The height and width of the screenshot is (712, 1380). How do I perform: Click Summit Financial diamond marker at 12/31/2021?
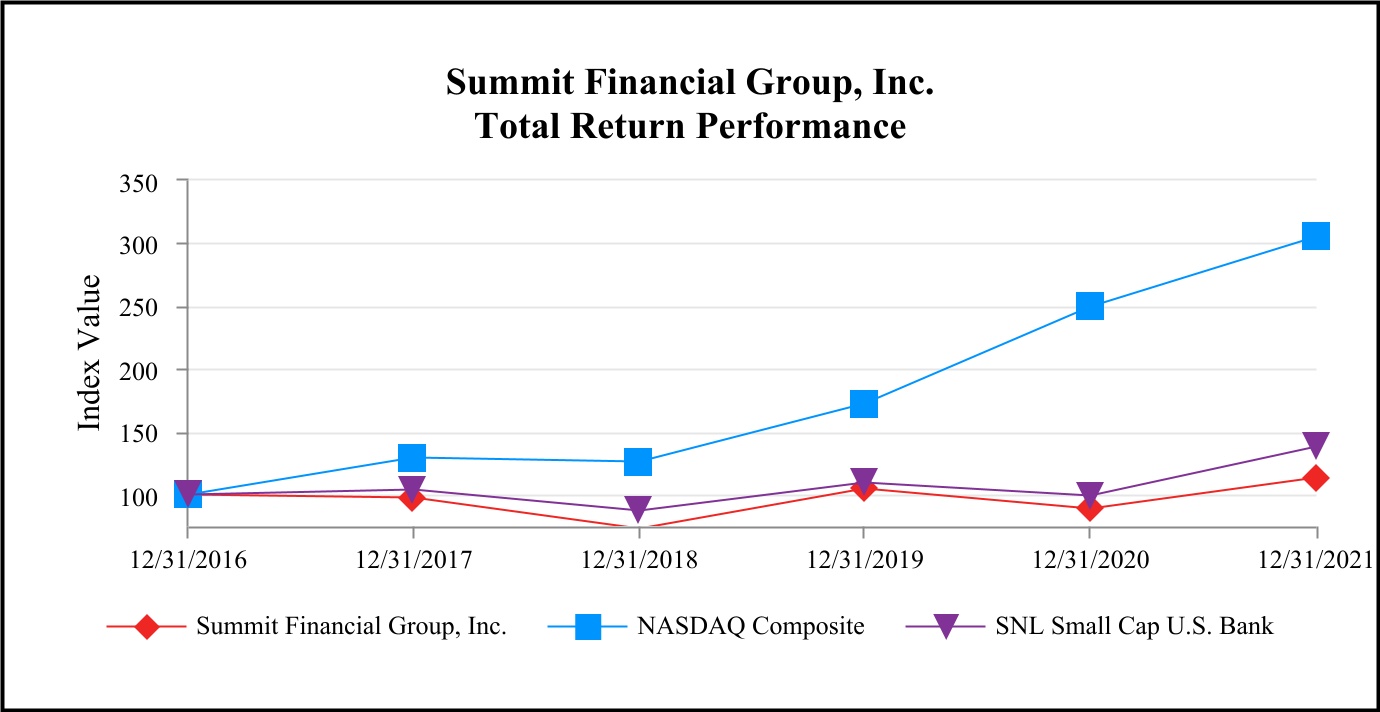[x=1316, y=478]
